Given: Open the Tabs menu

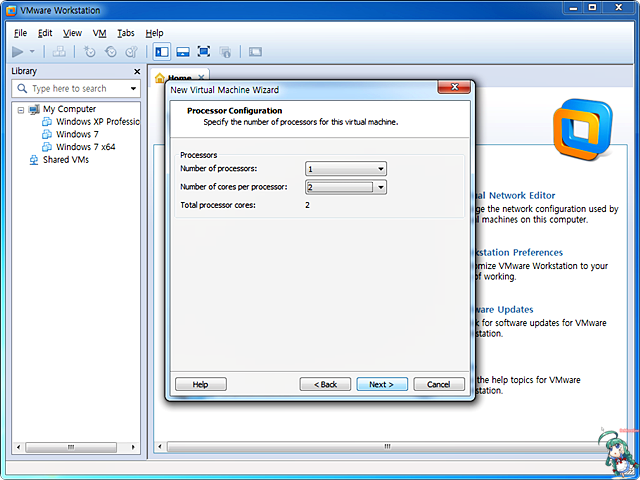Looking at the screenshot, I should (x=126, y=33).
